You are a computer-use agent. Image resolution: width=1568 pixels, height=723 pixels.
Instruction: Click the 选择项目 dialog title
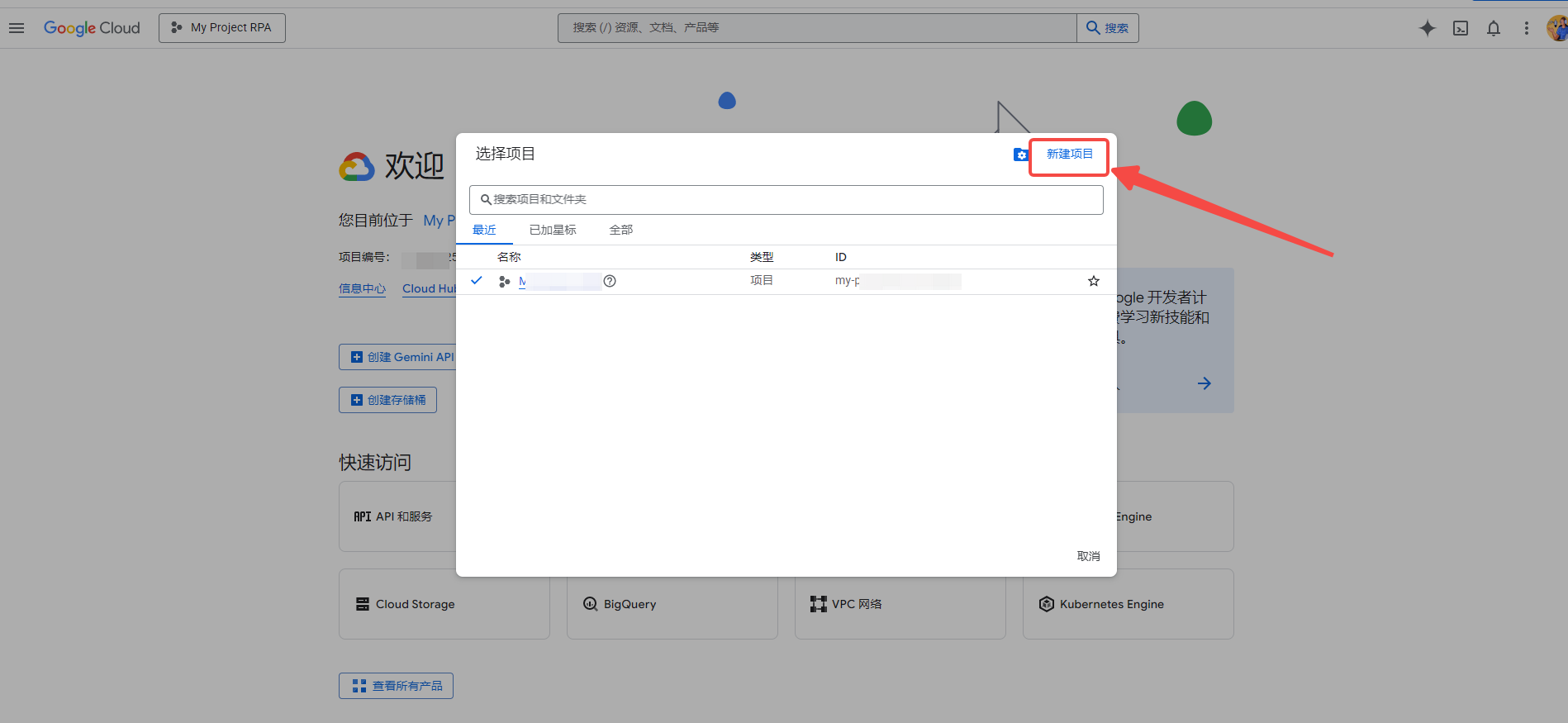coord(505,154)
